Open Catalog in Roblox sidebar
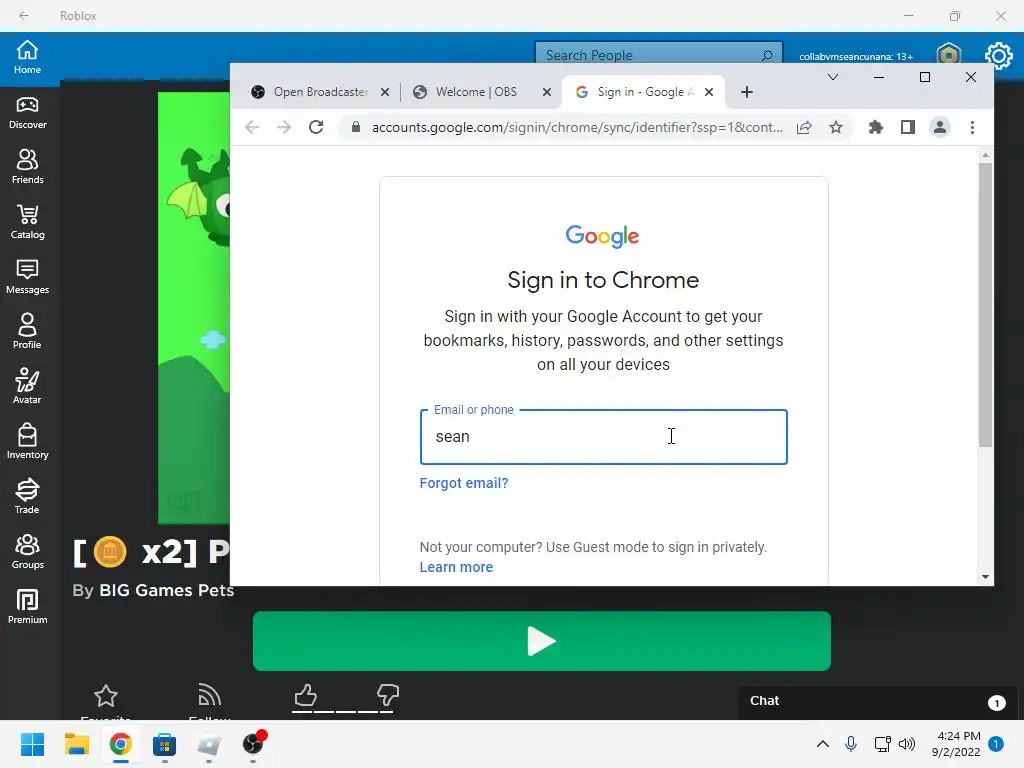This screenshot has width=1024, height=768. 27,223
